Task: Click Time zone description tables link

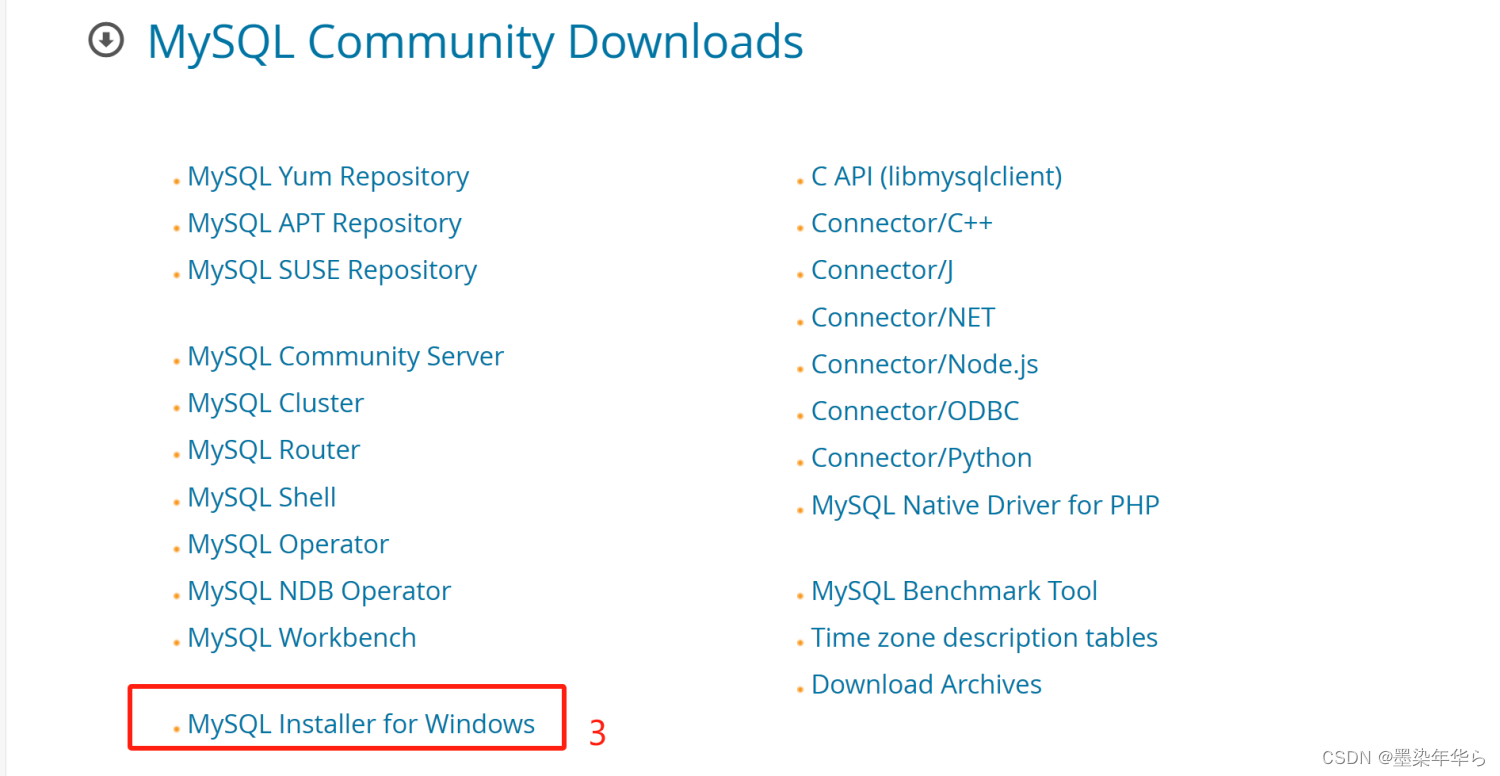Action: pyautogui.click(x=984, y=638)
